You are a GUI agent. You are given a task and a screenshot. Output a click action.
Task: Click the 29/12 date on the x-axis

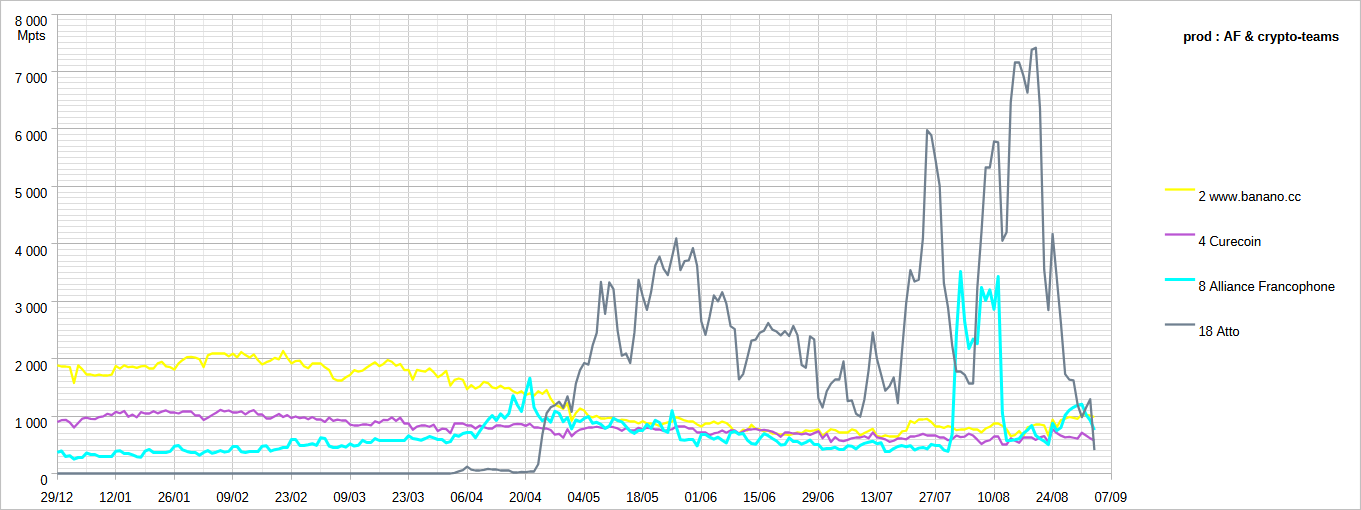click(x=57, y=496)
